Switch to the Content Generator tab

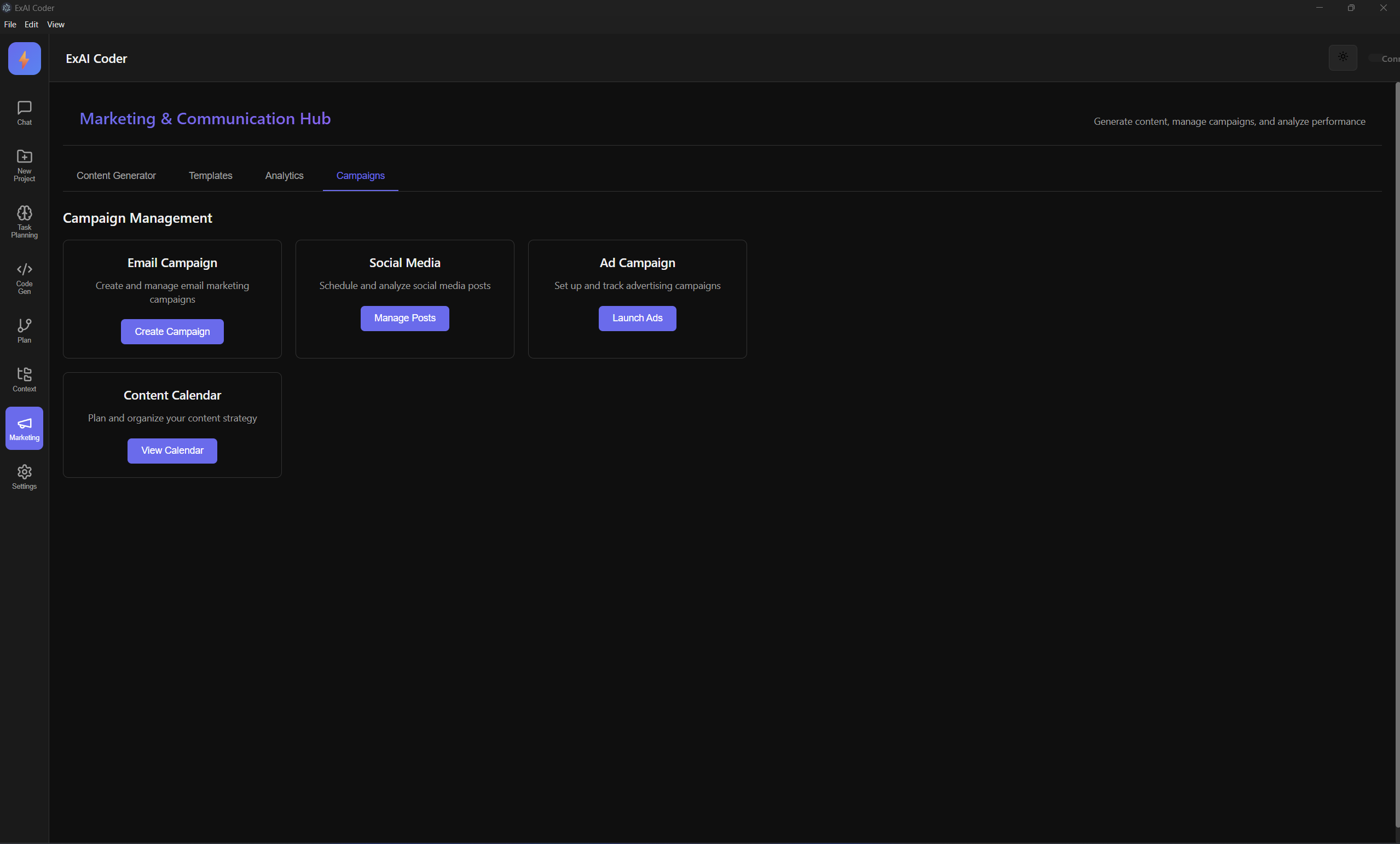tap(116, 176)
